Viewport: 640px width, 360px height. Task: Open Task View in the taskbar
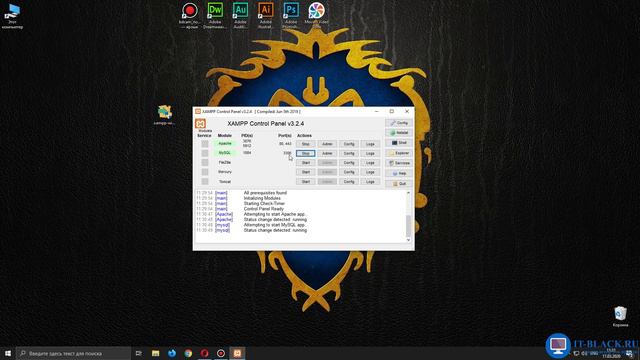click(x=139, y=353)
